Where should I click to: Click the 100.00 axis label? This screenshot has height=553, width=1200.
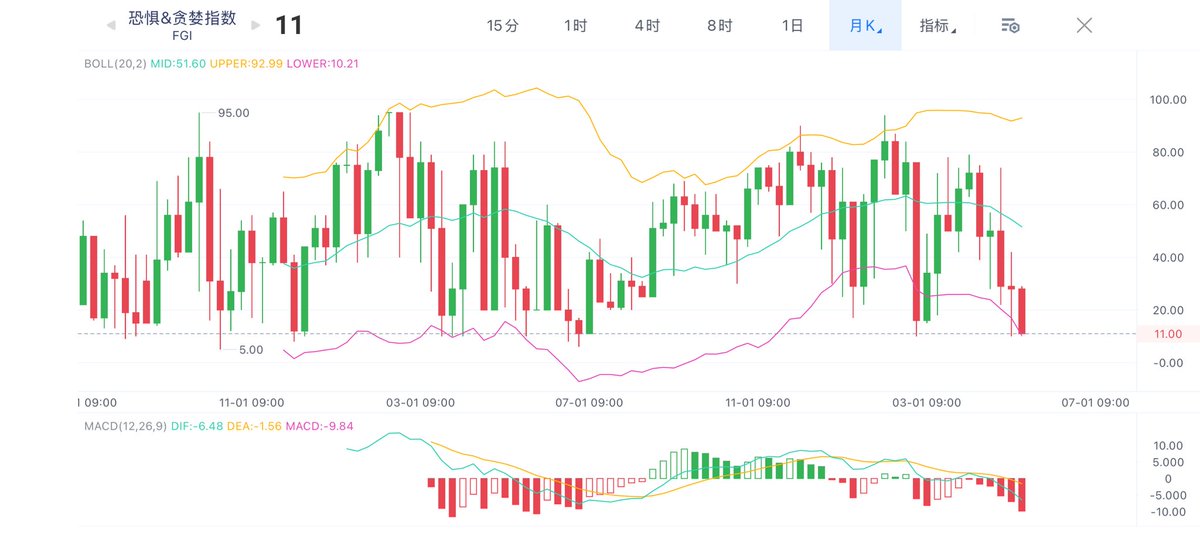1169,100
